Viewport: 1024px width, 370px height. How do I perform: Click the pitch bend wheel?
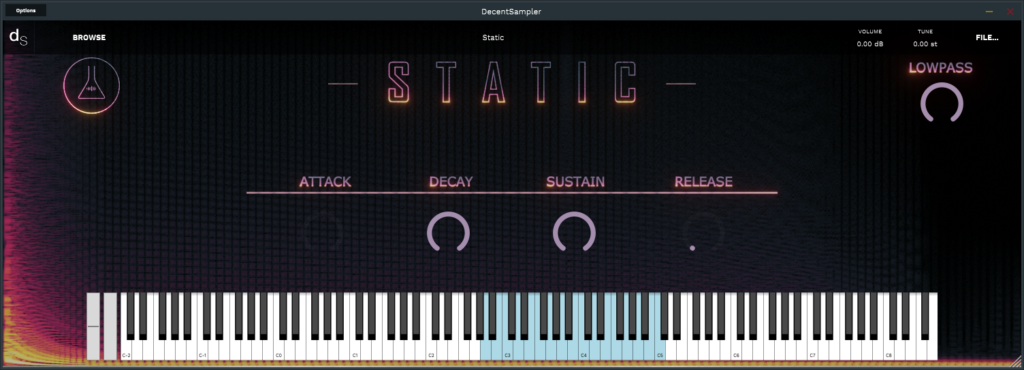coord(93,326)
